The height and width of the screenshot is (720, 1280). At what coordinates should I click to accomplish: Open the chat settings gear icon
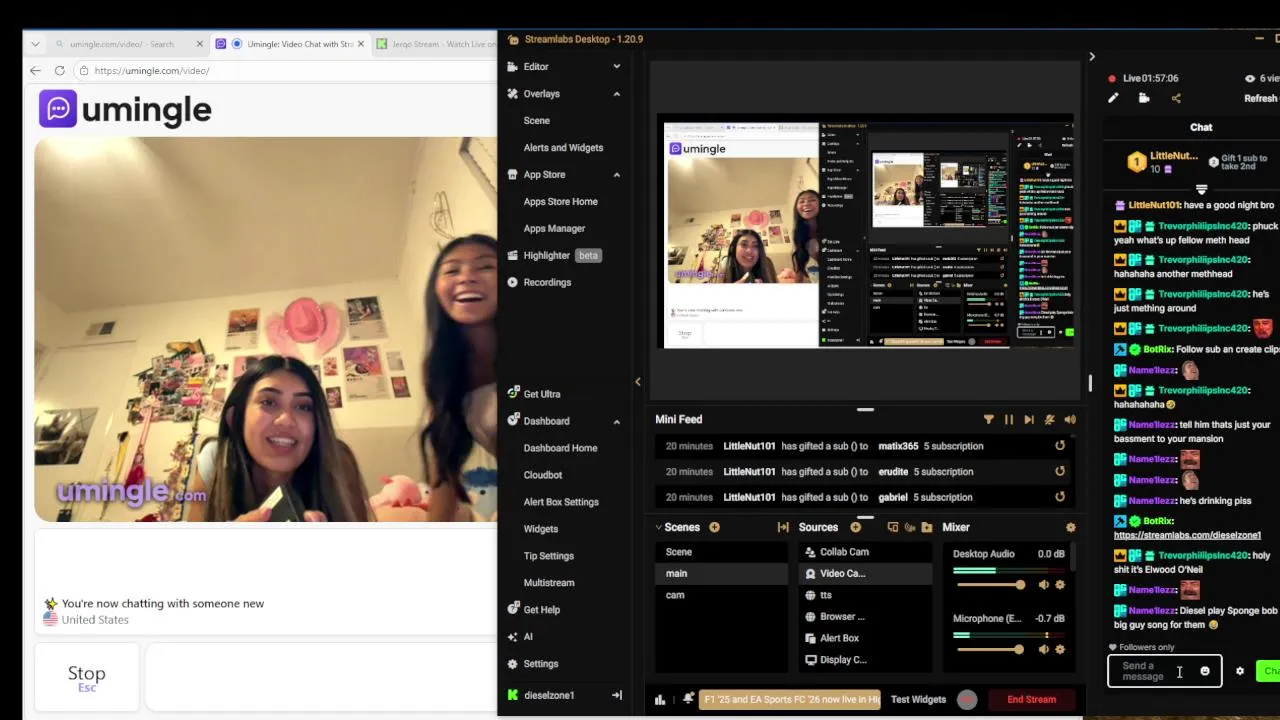(1240, 671)
